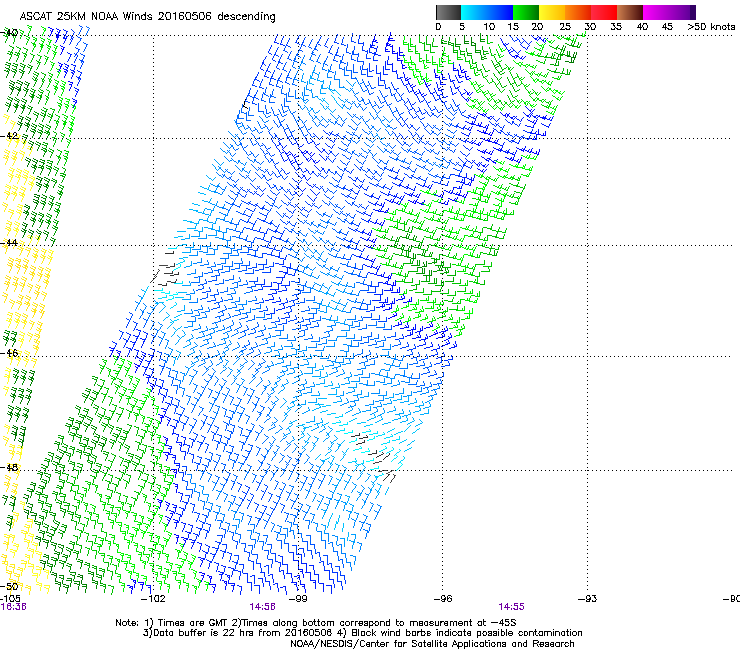This screenshot has width=740, height=650.
Task: Click the longitude label '-93'
Action: [587, 599]
